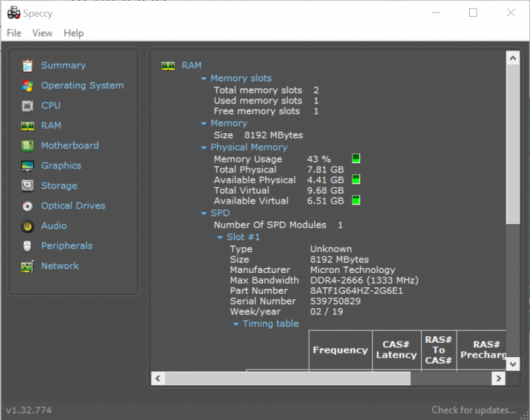Click the Network card icon
This screenshot has height=420, width=530.
coord(27,266)
